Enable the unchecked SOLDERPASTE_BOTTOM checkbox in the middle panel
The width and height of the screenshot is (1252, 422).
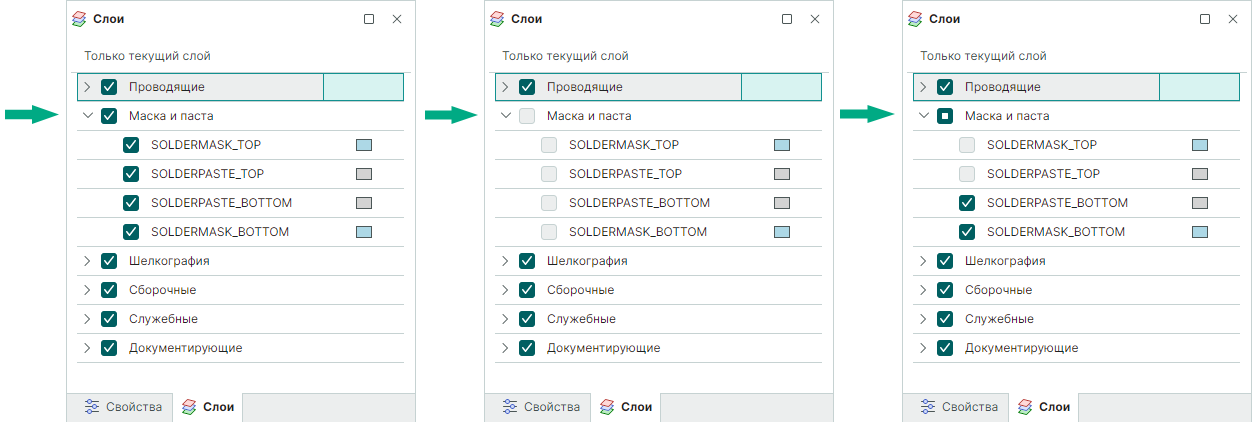(549, 203)
